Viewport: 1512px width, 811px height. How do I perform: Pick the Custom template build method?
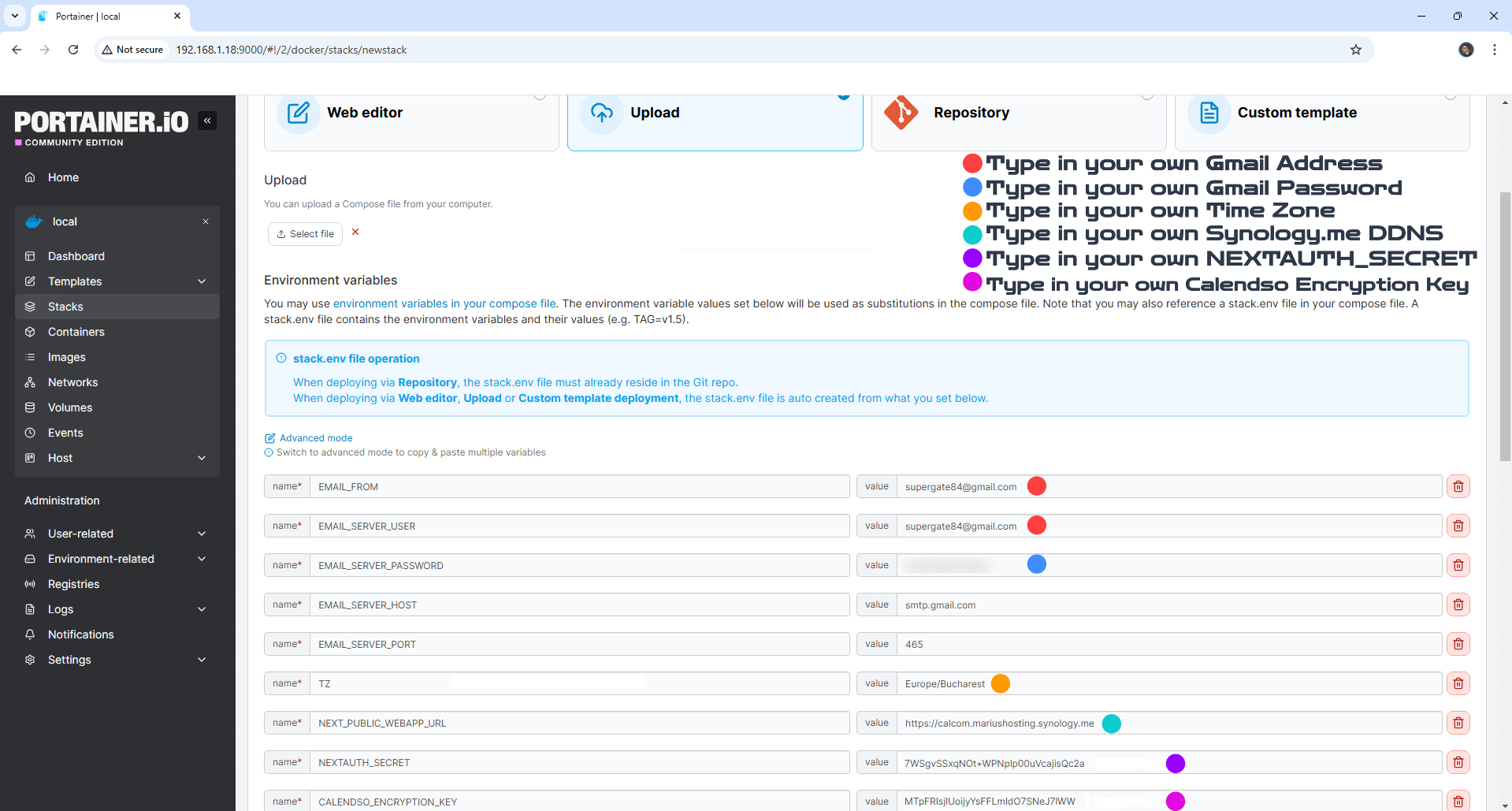coord(1321,117)
